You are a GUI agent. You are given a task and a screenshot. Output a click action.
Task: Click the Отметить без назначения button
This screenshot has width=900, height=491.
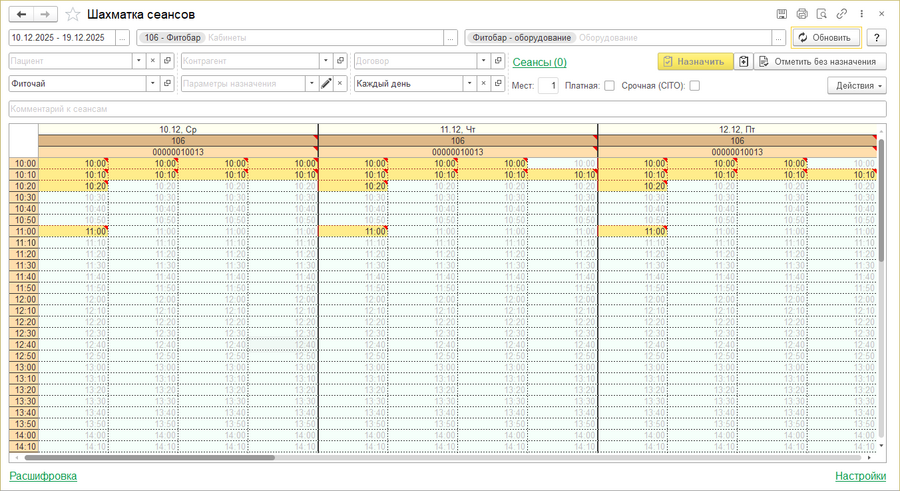coord(821,61)
